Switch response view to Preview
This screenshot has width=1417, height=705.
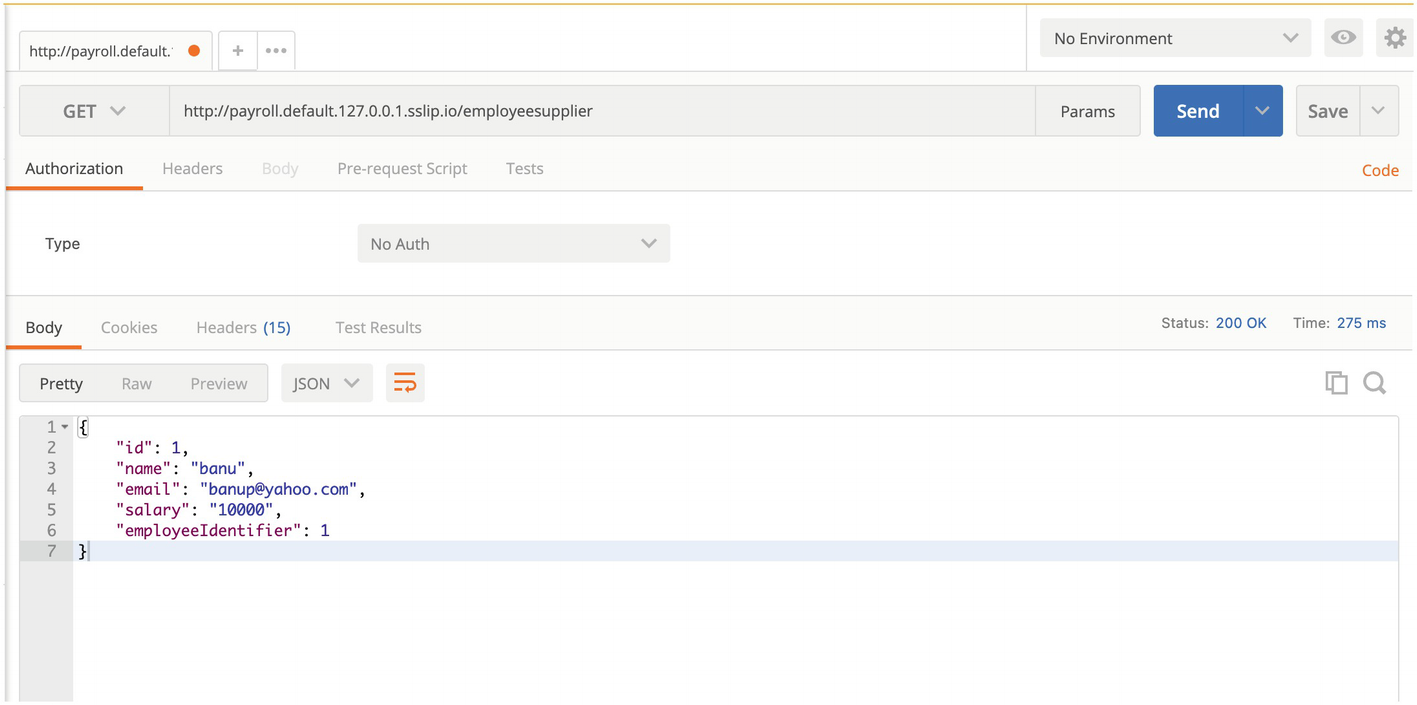(218, 383)
